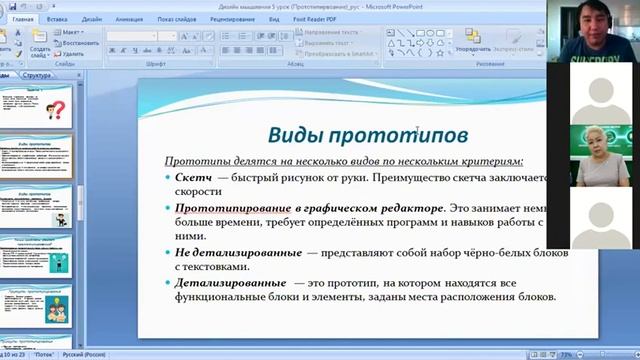The width and height of the screenshot is (640, 360).
Task: Open the Рецензирование tab
Action: click(x=232, y=19)
